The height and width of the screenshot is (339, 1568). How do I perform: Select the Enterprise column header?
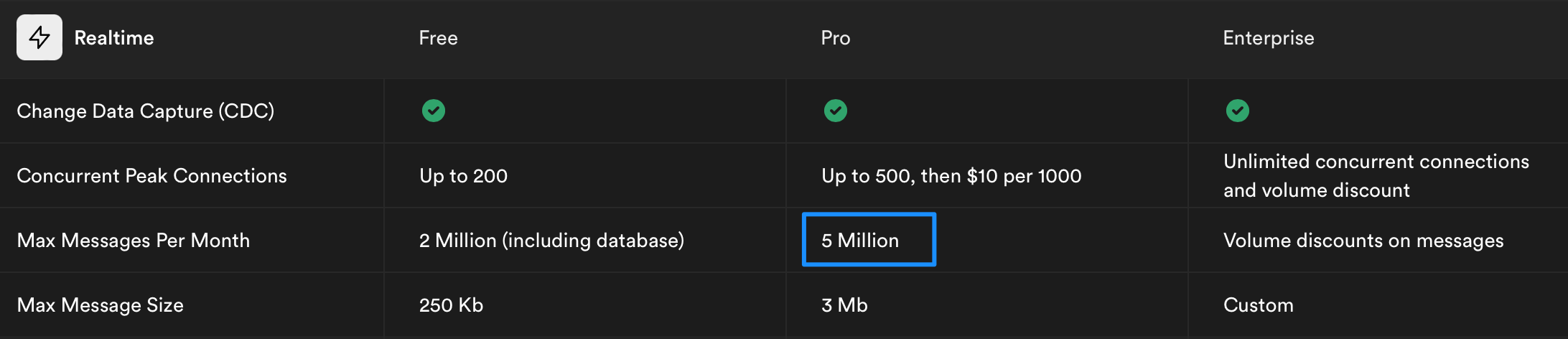[x=1268, y=38]
